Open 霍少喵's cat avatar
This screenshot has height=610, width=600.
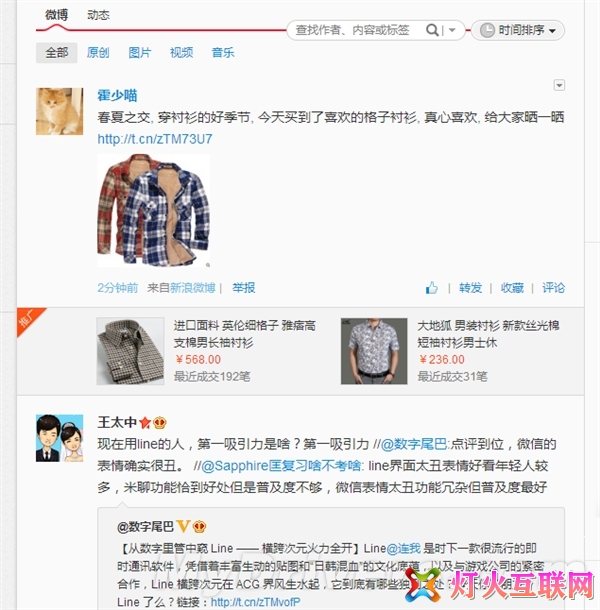60,111
